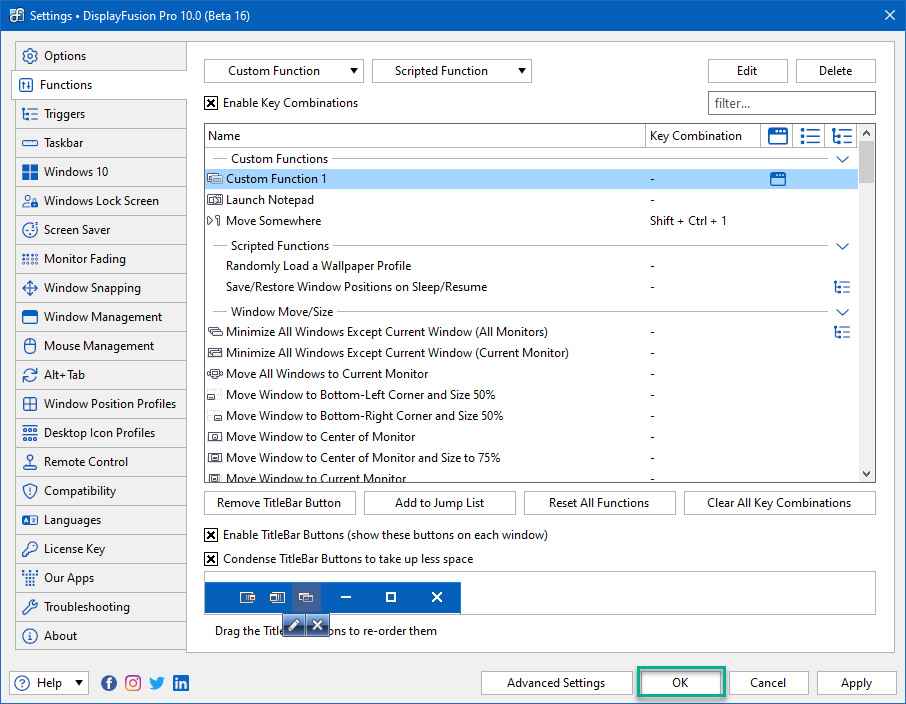Open Remote Control settings
Image resolution: width=906 pixels, height=704 pixels.
click(101, 462)
